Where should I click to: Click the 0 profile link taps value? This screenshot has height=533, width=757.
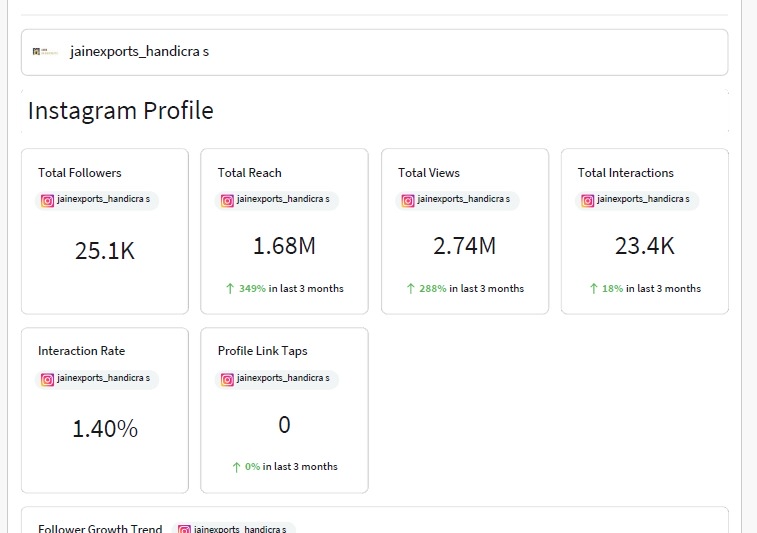pyautogui.click(x=284, y=425)
